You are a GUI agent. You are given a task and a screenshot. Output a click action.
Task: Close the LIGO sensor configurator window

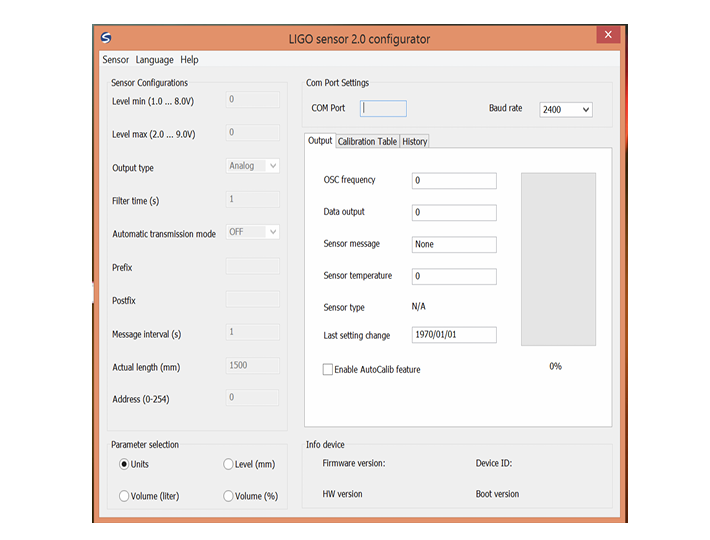[x=608, y=35]
